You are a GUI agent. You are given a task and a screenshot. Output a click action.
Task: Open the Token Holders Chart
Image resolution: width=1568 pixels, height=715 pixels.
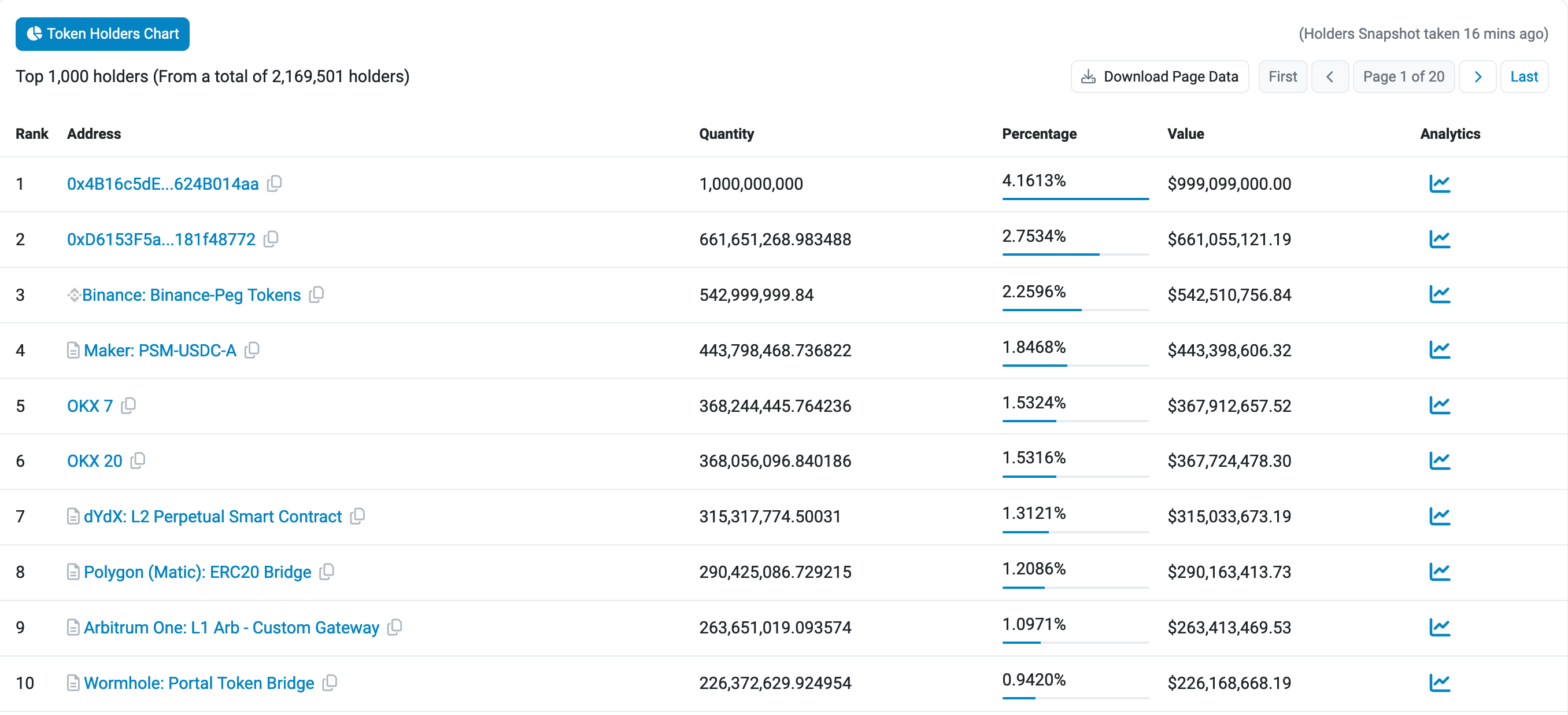[102, 34]
